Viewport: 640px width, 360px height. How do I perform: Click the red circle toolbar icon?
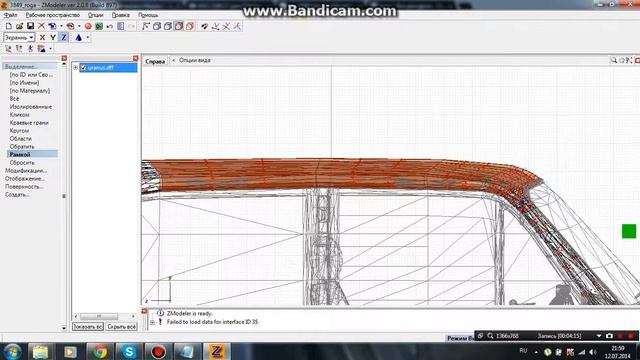(x=88, y=26)
